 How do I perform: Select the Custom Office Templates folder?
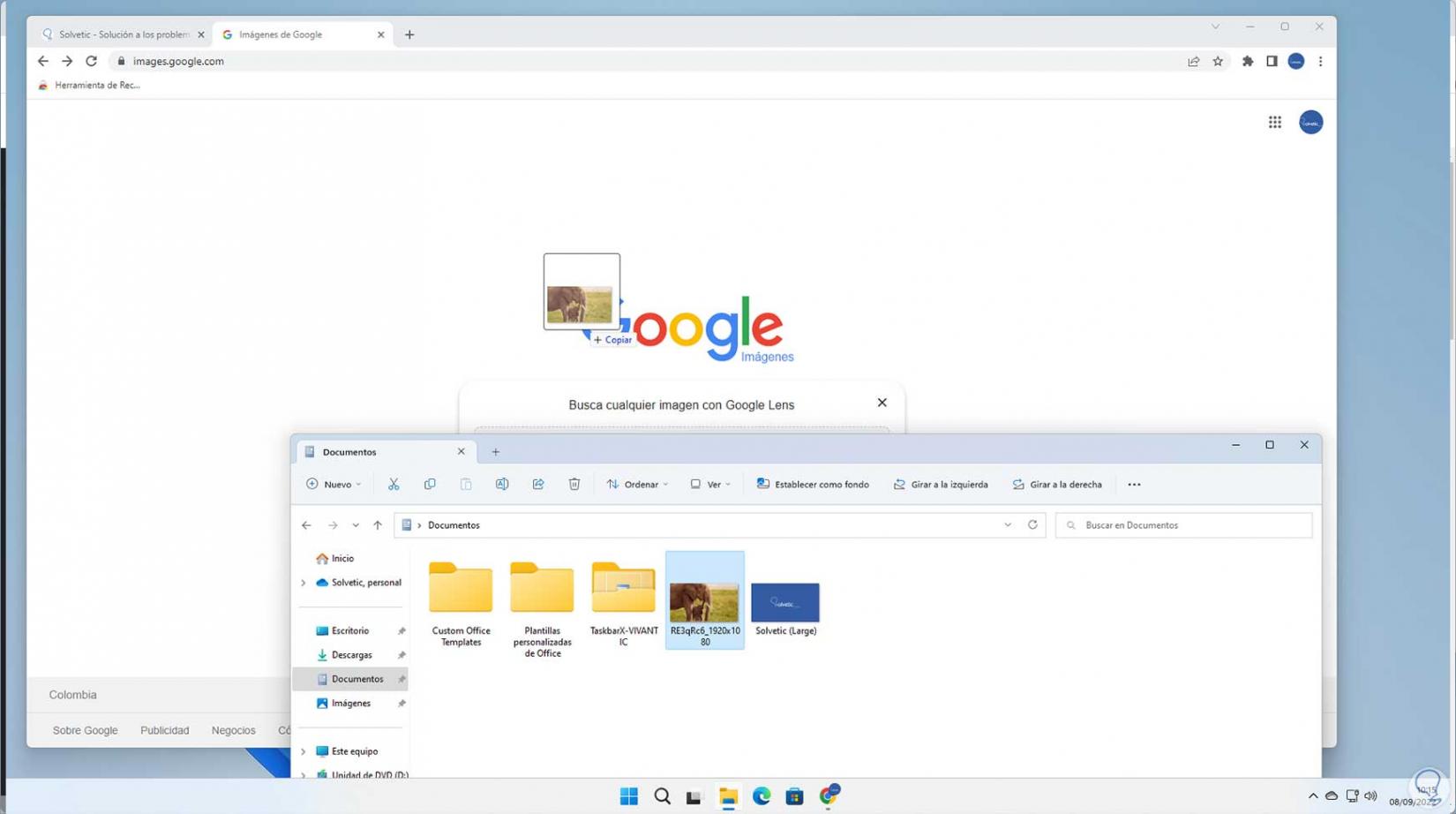461,602
